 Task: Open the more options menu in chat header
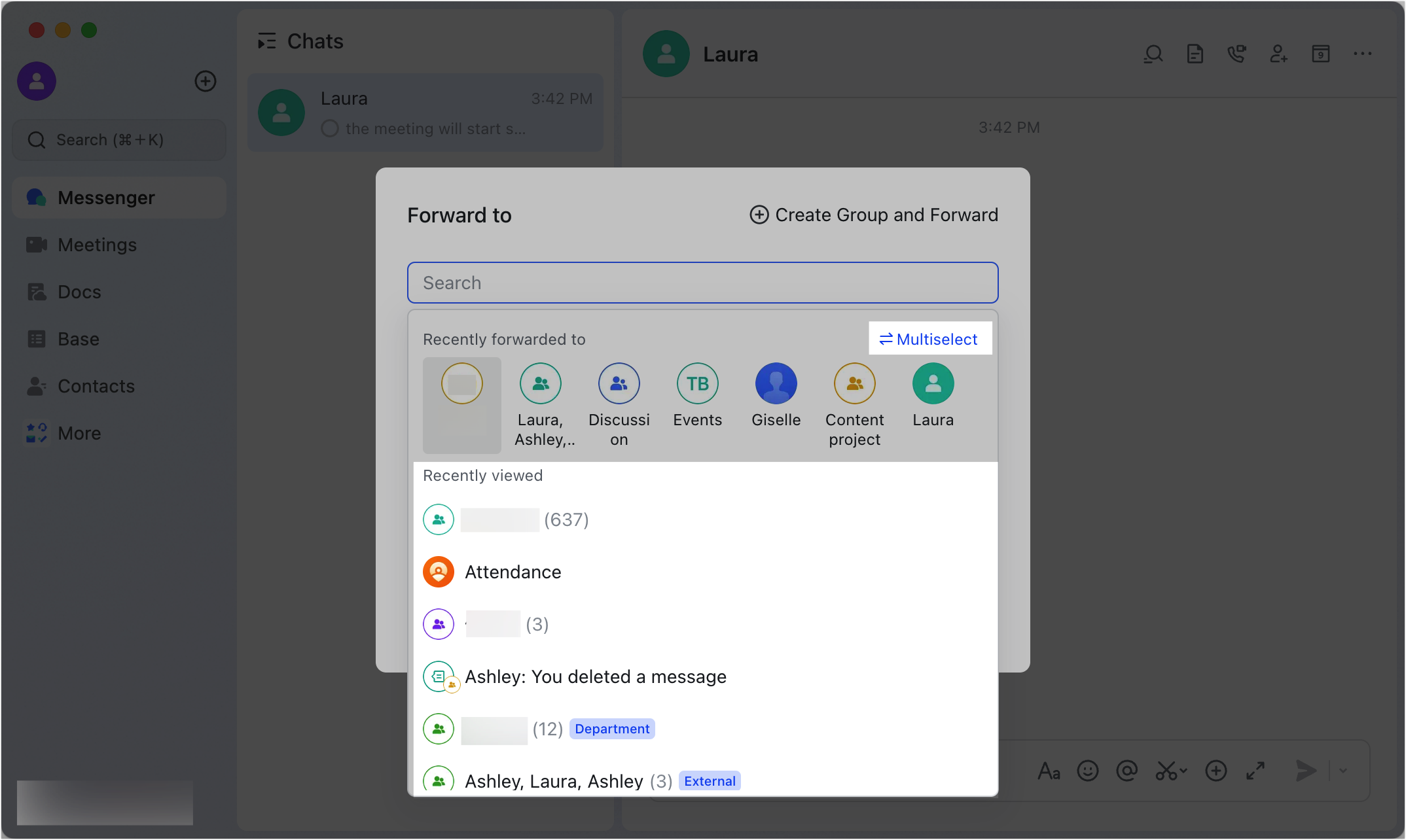tap(1363, 54)
